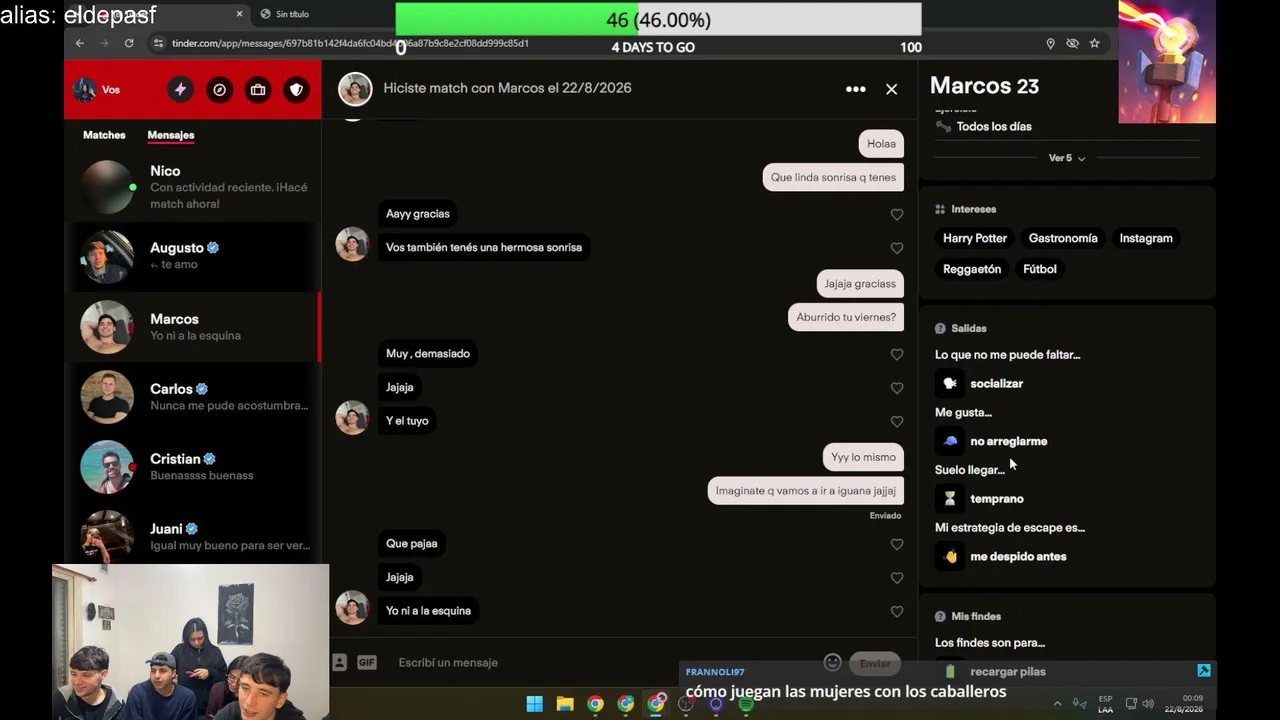Open the safety shield icon

296,90
